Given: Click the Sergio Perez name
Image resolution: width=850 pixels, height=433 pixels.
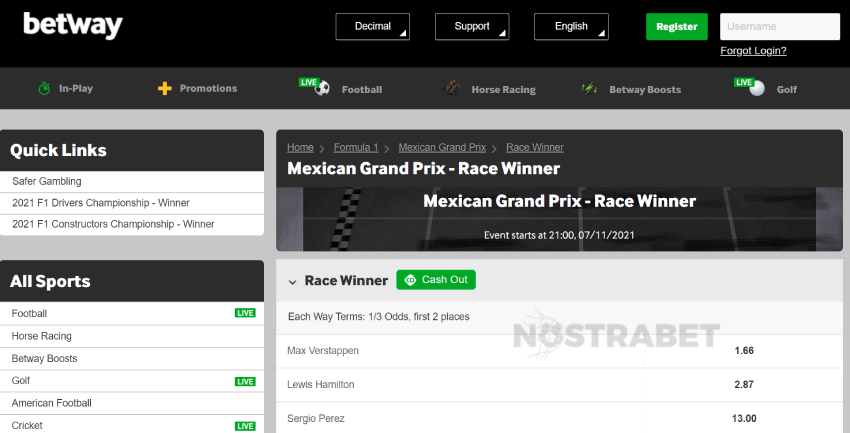Looking at the screenshot, I should (315, 418).
